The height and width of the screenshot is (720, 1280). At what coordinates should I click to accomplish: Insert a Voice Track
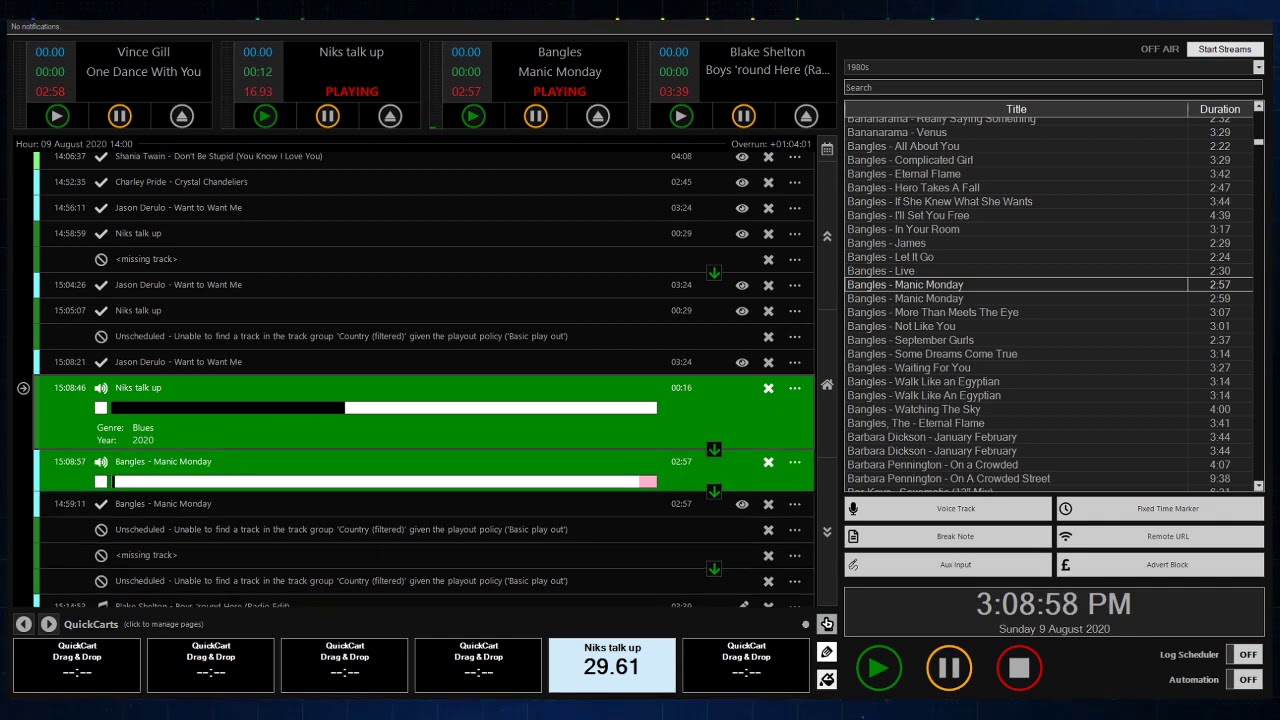(x=947, y=509)
